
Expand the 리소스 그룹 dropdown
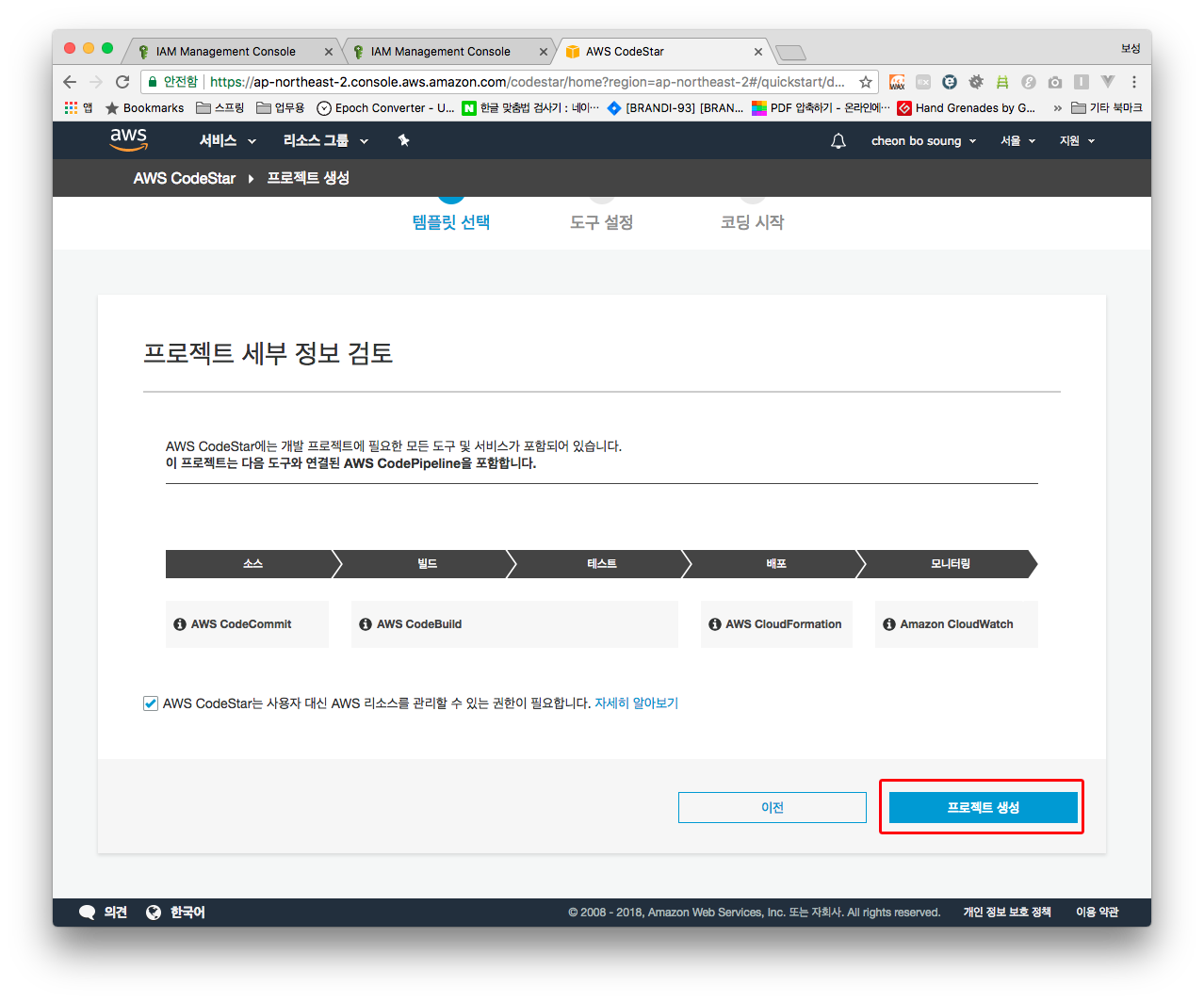(325, 141)
